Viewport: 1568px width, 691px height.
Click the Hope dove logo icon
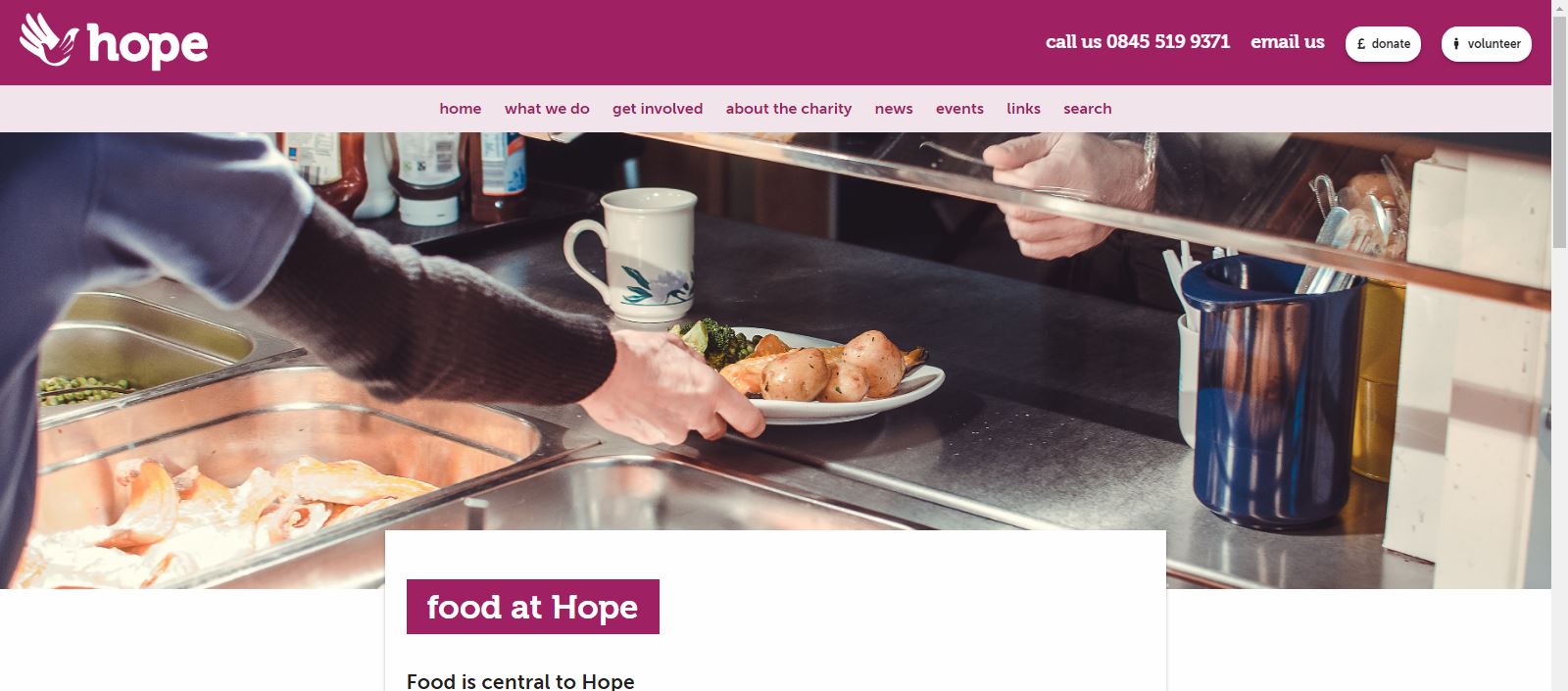(x=48, y=39)
